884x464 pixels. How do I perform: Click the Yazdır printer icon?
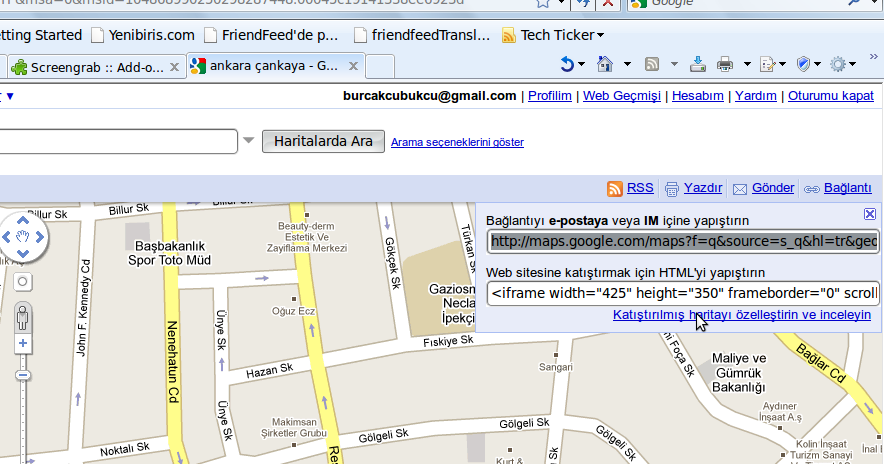(671, 189)
